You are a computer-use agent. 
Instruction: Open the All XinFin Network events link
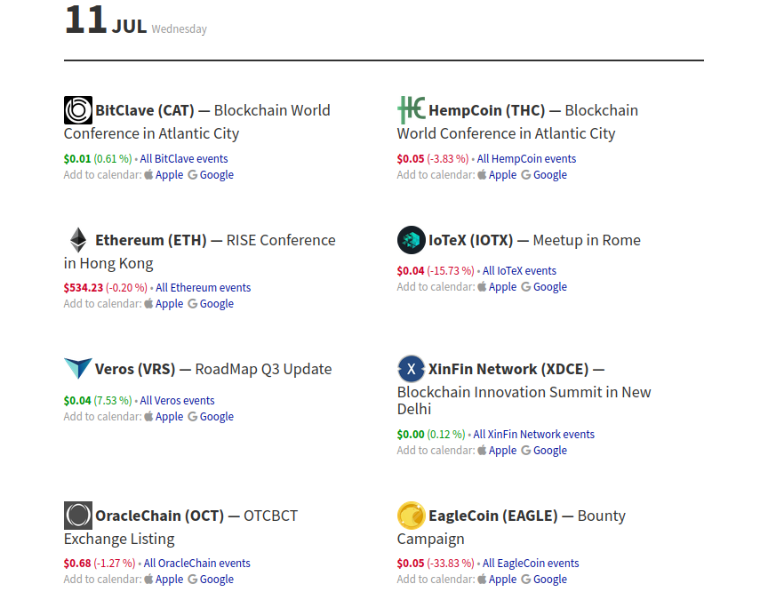[x=533, y=435]
